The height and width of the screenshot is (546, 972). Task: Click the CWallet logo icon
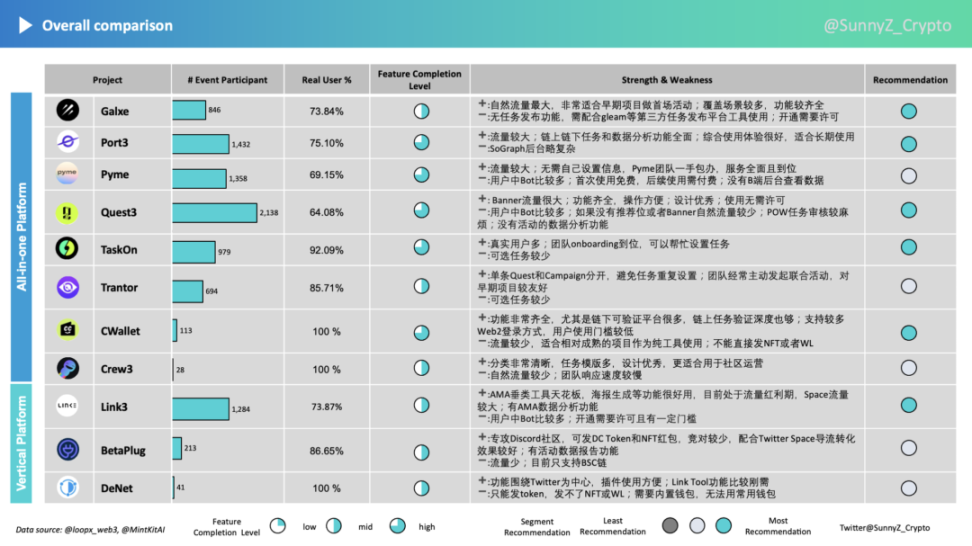tap(68, 330)
